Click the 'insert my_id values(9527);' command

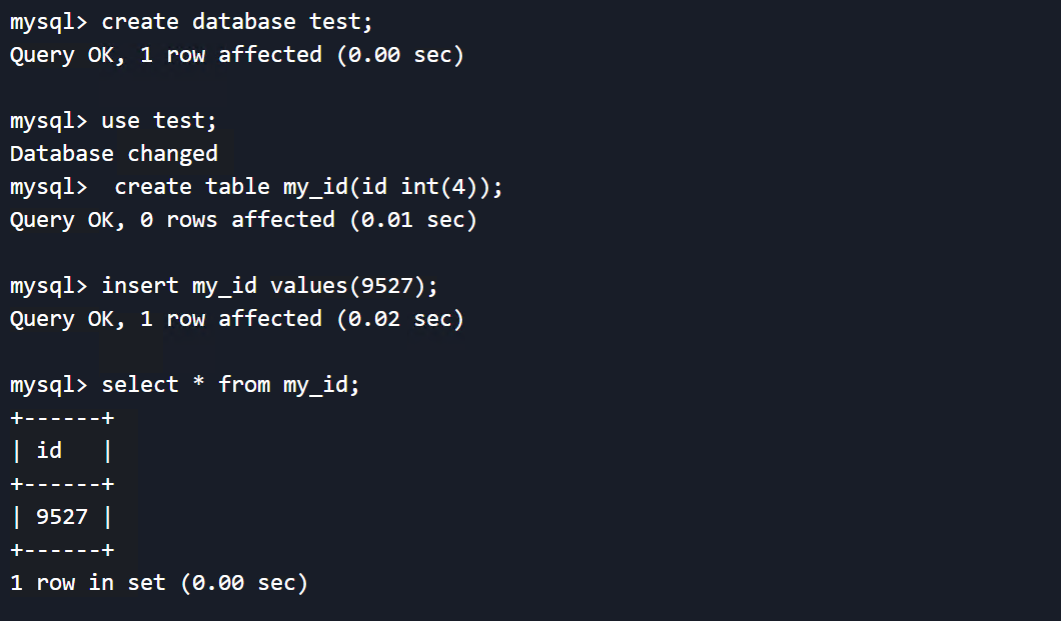(270, 285)
